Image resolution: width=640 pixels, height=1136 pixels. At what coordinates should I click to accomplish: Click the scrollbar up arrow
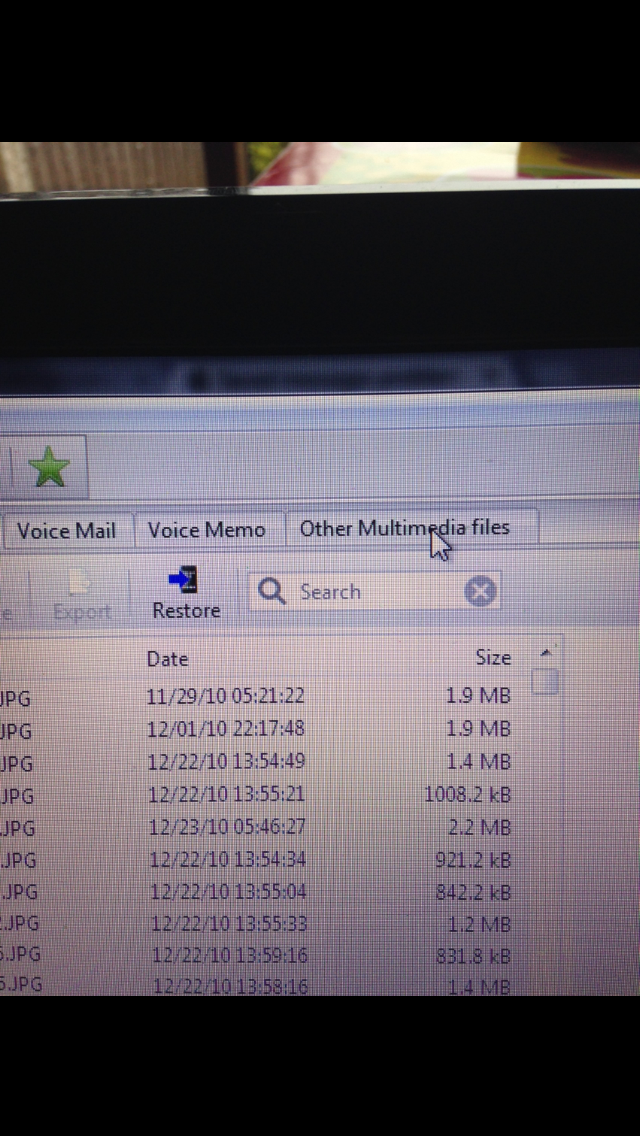tap(547, 653)
